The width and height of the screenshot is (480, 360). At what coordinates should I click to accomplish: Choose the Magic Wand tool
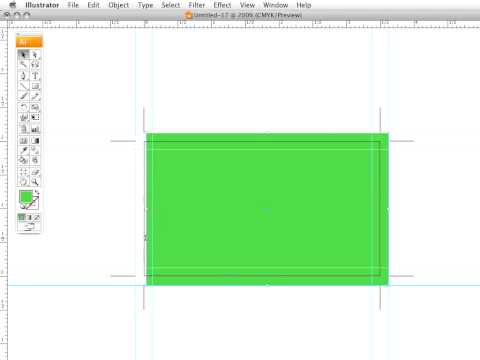click(x=23, y=65)
